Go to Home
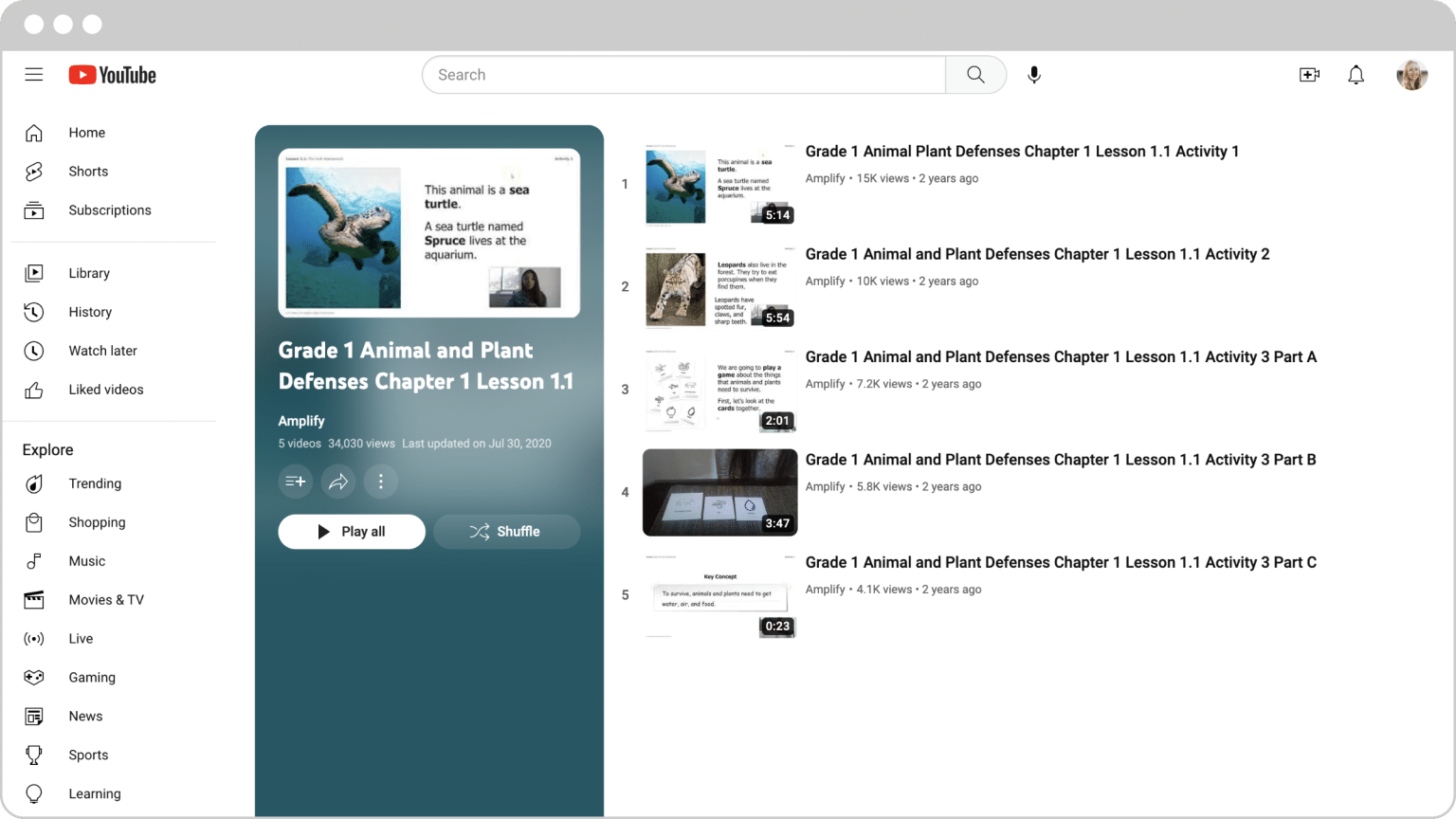 coord(86,133)
